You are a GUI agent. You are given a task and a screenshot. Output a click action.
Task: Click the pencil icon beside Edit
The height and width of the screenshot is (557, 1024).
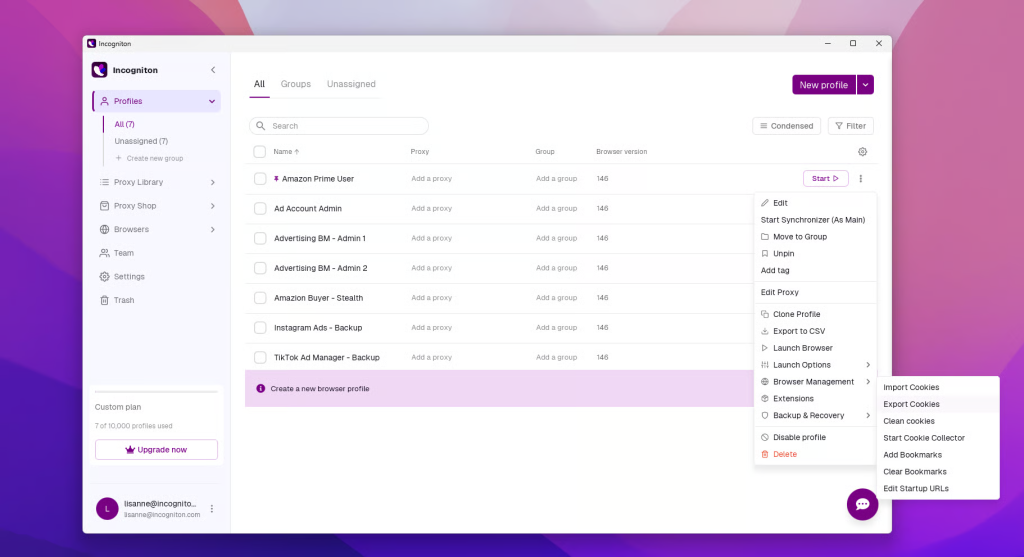(765, 203)
